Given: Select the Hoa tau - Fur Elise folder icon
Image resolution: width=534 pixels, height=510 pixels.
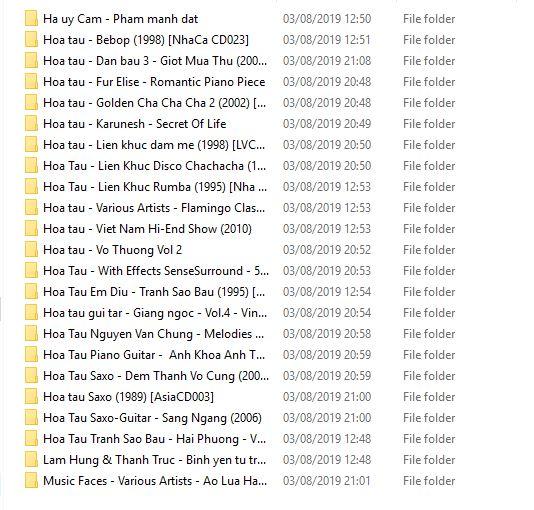Looking at the screenshot, I should click(x=31, y=82).
